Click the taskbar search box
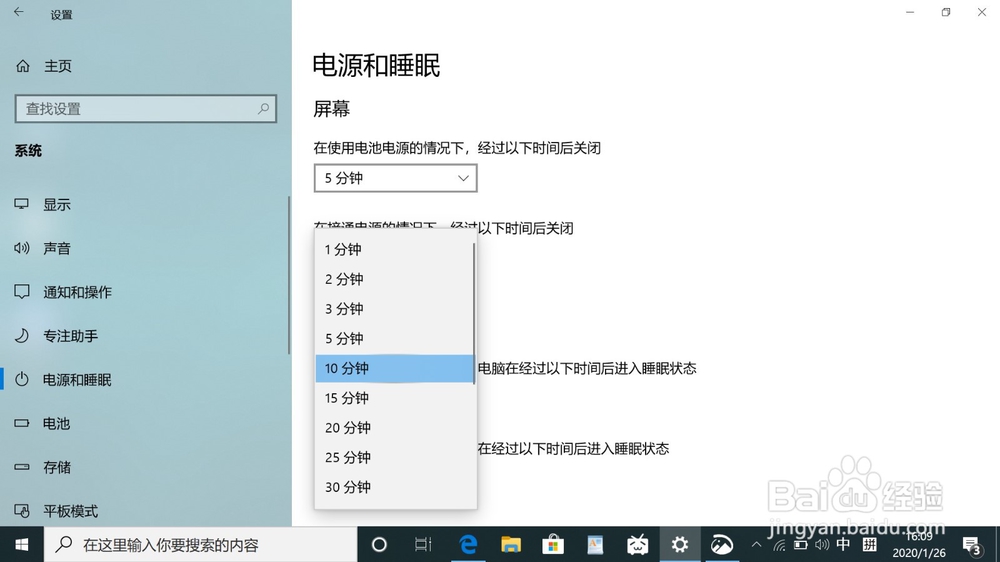Image resolution: width=1000 pixels, height=562 pixels. coord(200,545)
